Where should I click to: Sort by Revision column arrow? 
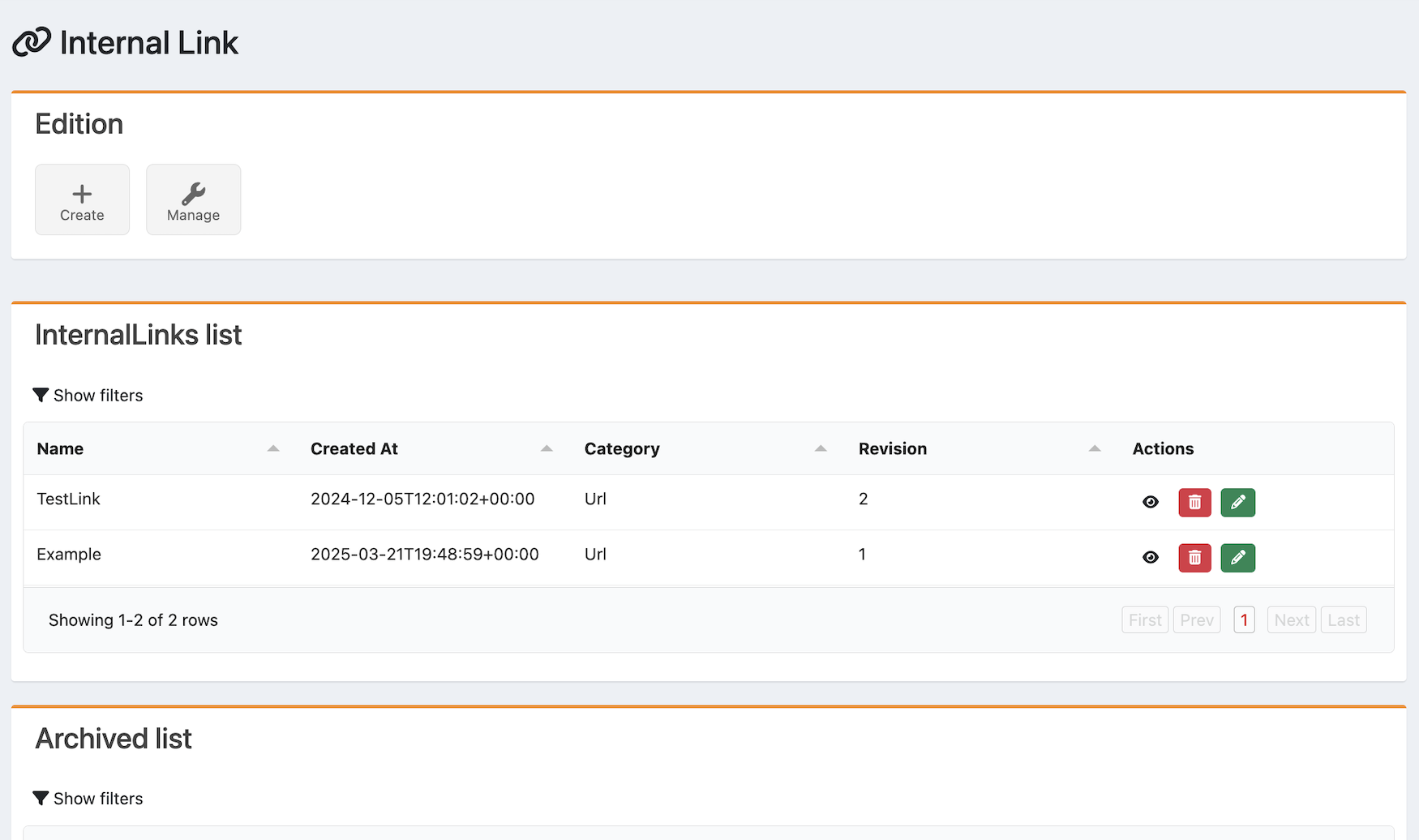pos(1095,448)
